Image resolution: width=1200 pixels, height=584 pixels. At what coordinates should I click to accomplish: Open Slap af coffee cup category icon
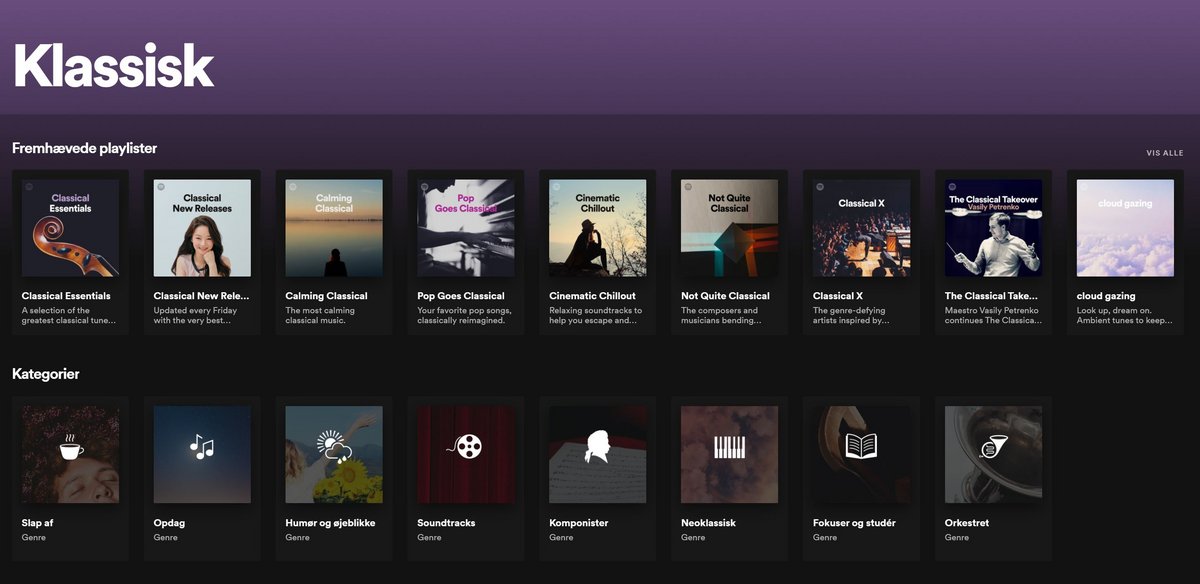70,449
